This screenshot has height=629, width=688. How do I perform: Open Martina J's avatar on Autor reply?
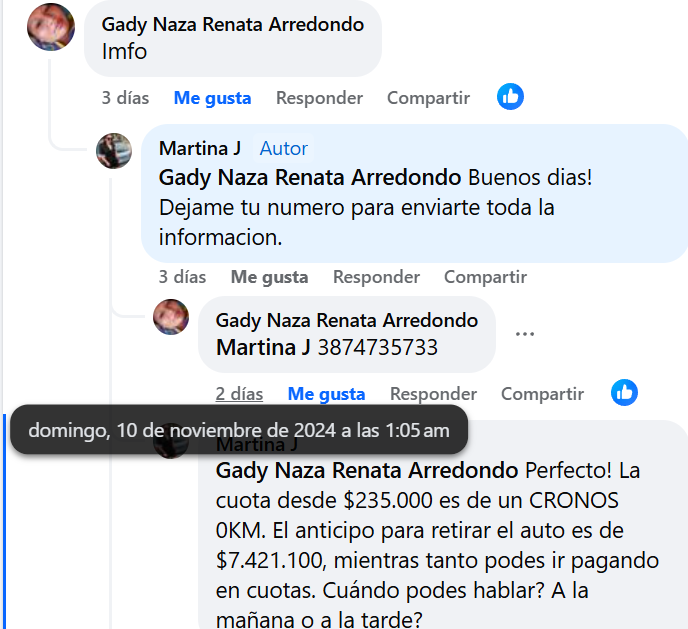click(x=114, y=151)
